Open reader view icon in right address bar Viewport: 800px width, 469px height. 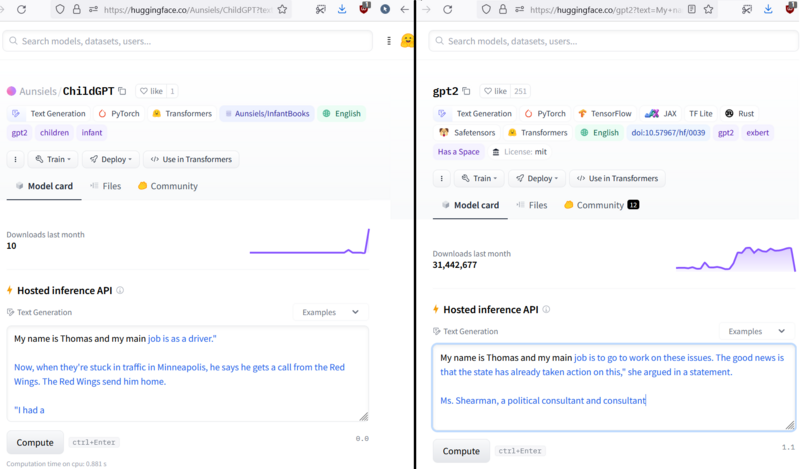coord(691,9)
